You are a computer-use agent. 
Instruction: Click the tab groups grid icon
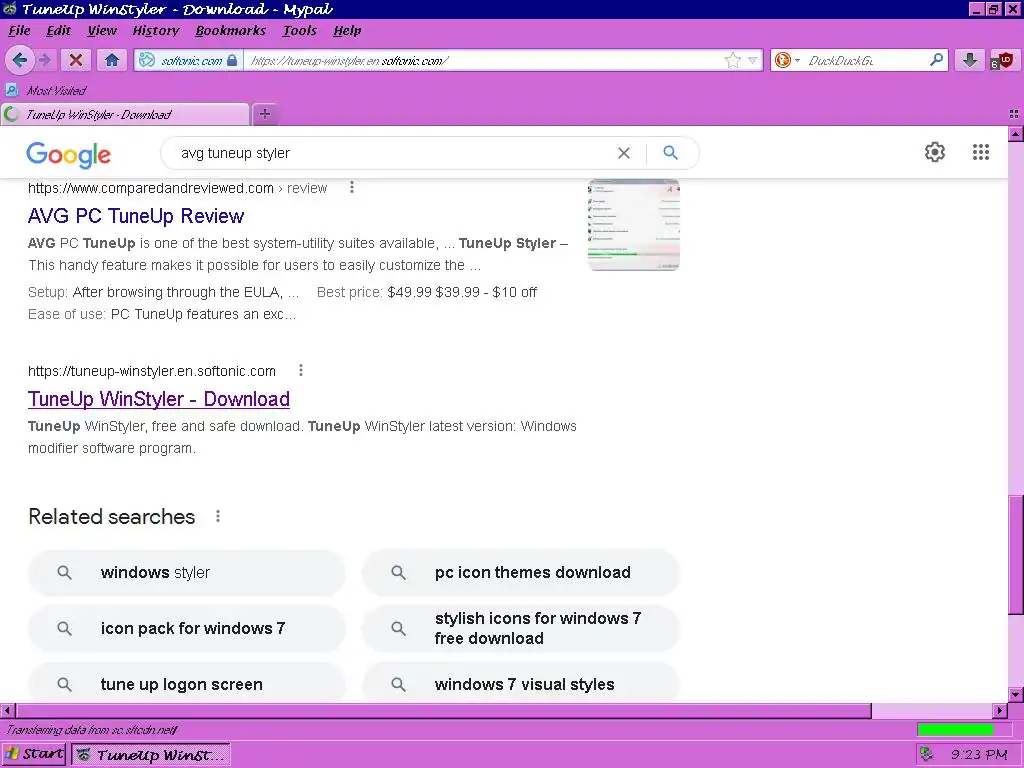[1014, 114]
